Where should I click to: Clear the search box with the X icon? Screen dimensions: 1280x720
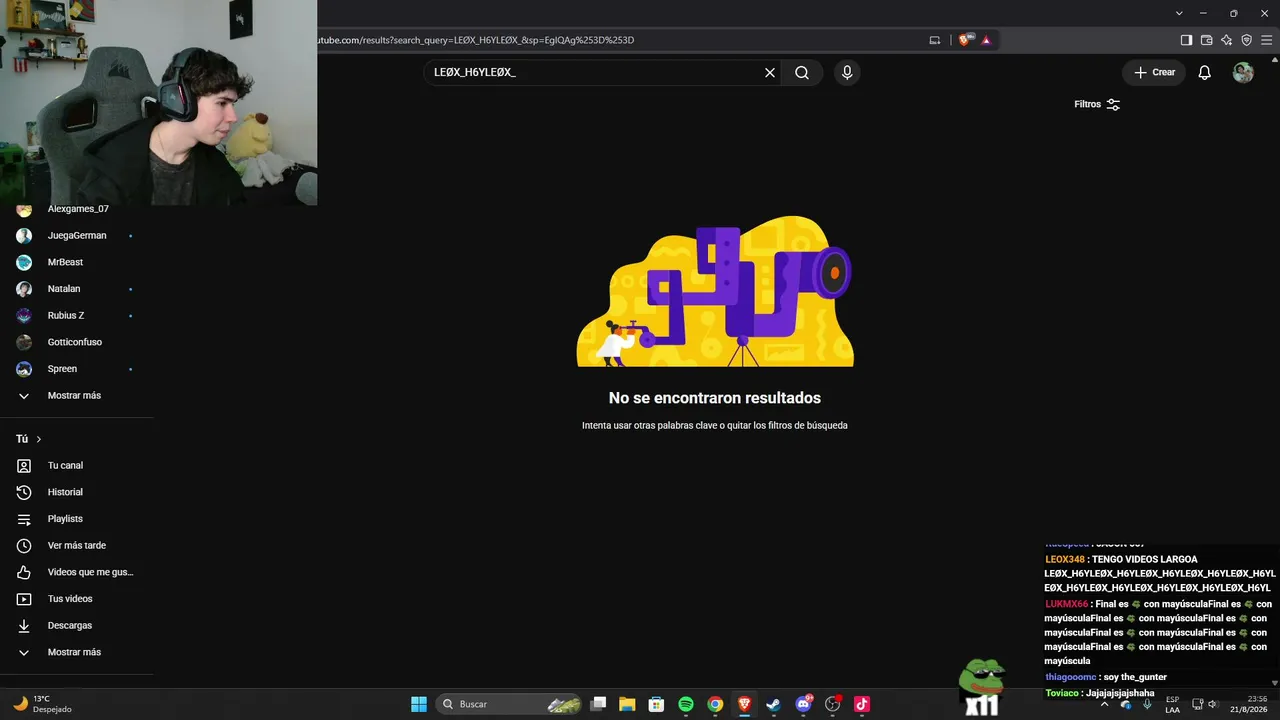click(770, 72)
